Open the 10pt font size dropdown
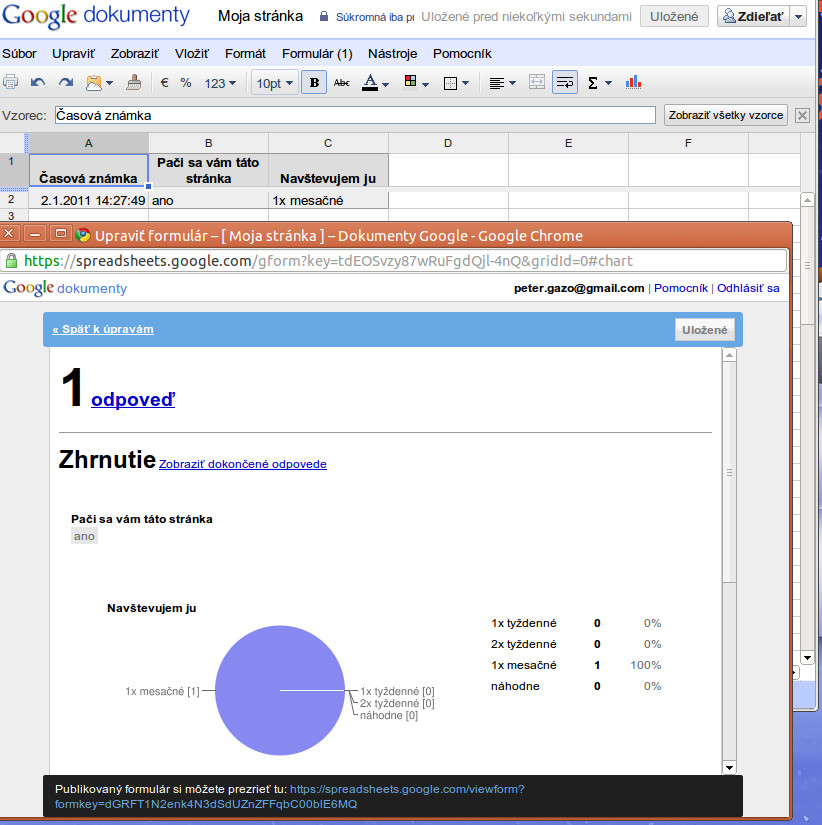Viewport: 822px width, 825px height. (x=275, y=83)
